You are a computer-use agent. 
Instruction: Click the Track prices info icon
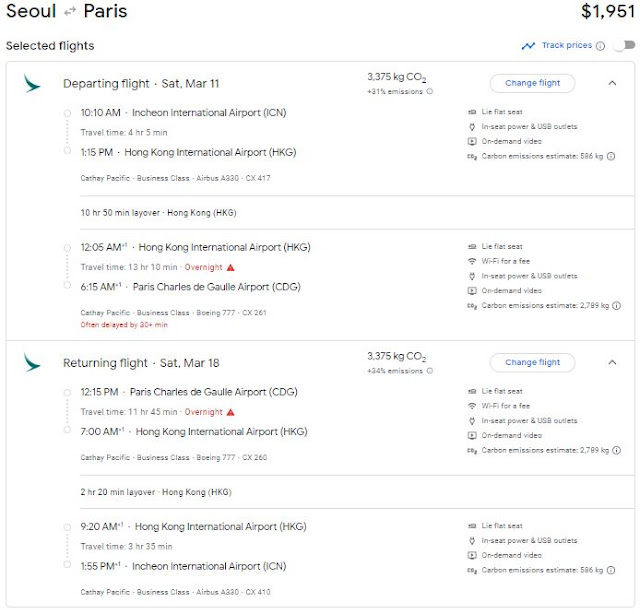pos(600,46)
